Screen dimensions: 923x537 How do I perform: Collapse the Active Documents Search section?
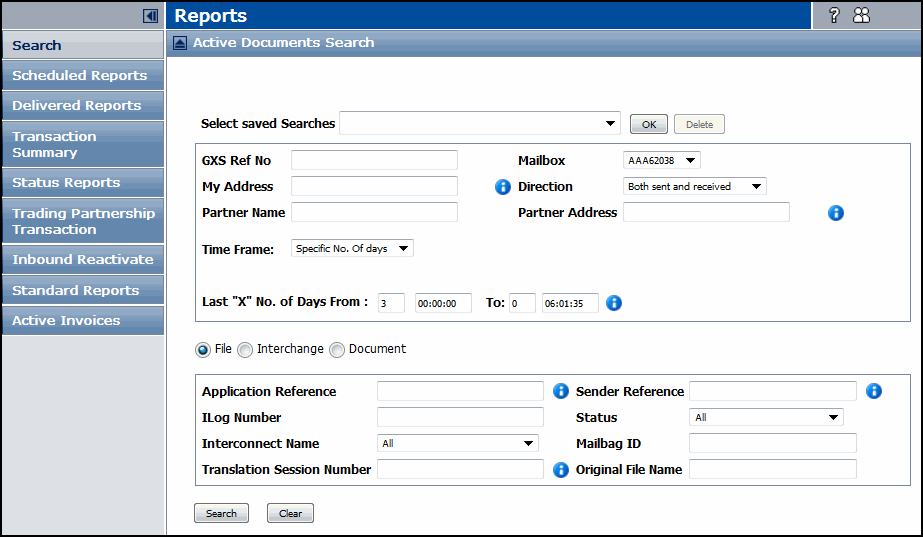click(x=180, y=43)
